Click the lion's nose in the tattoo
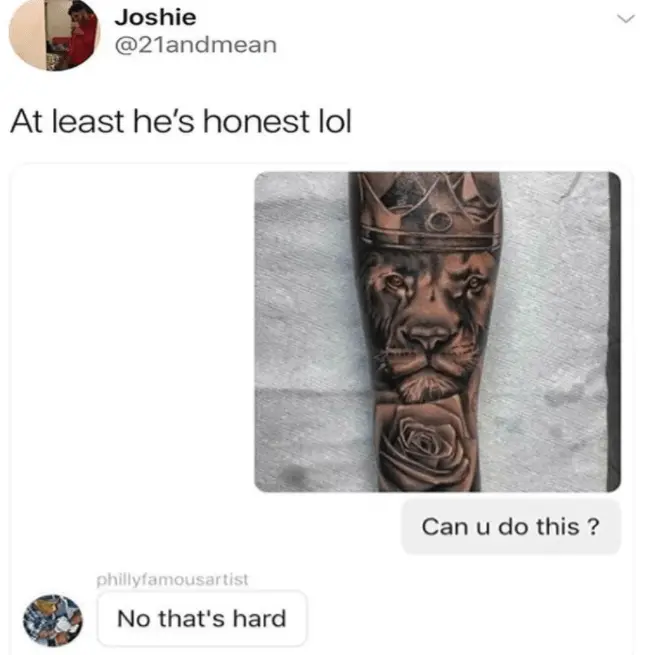650x655 pixels. (x=429, y=334)
